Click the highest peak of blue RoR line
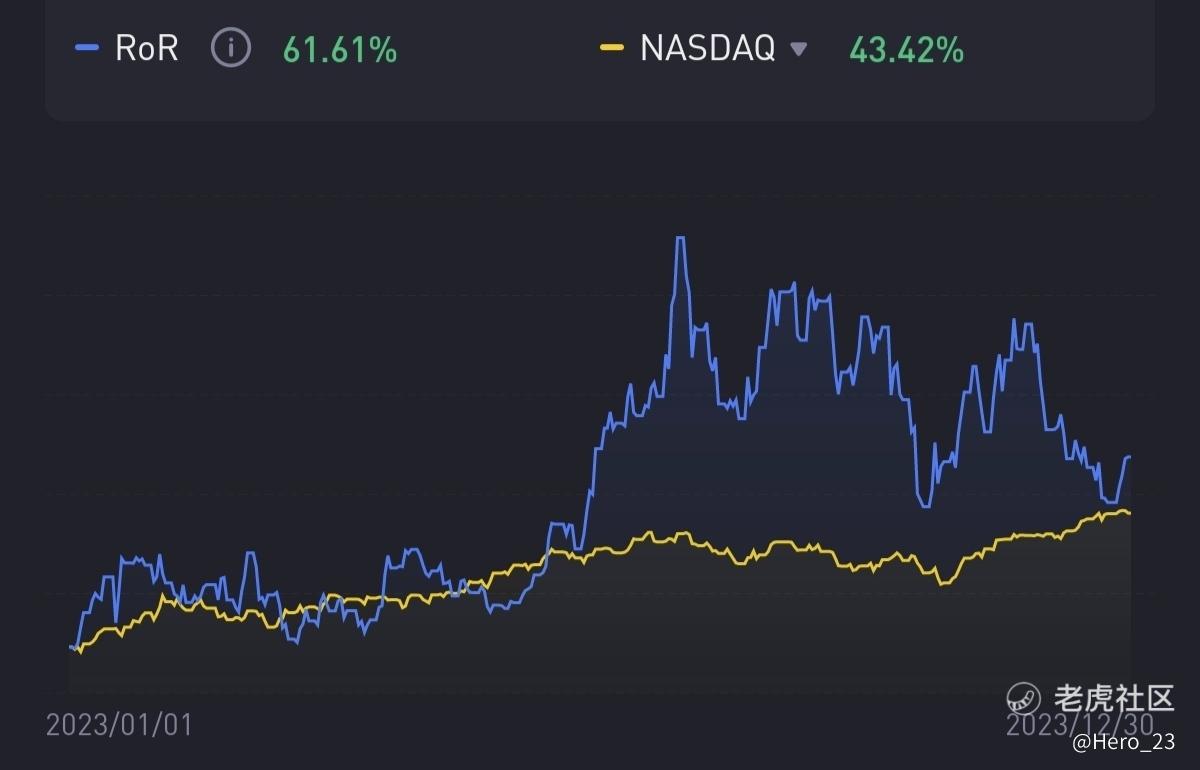This screenshot has height=770, width=1200. click(x=680, y=238)
